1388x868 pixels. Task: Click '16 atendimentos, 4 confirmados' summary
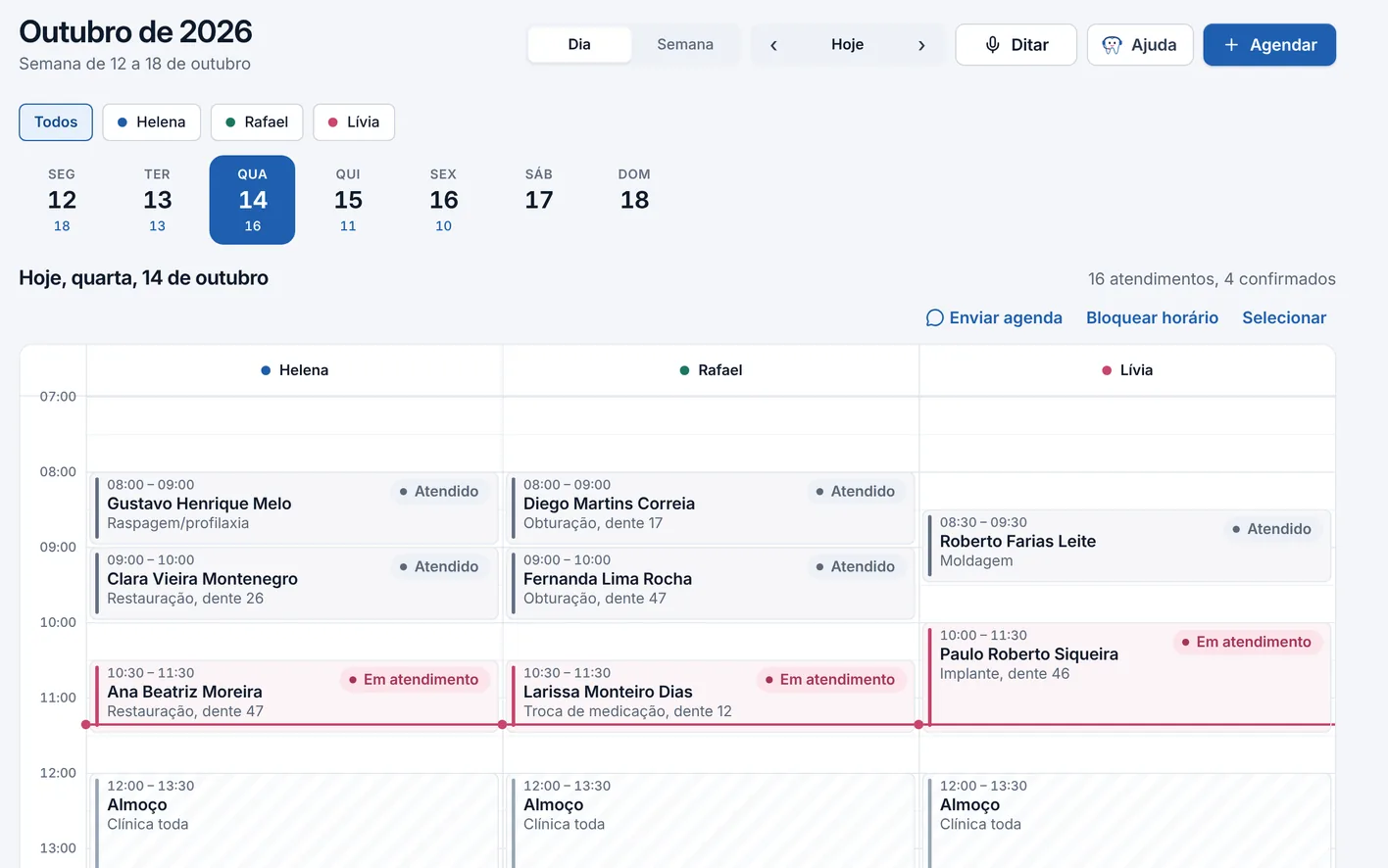[1212, 279]
